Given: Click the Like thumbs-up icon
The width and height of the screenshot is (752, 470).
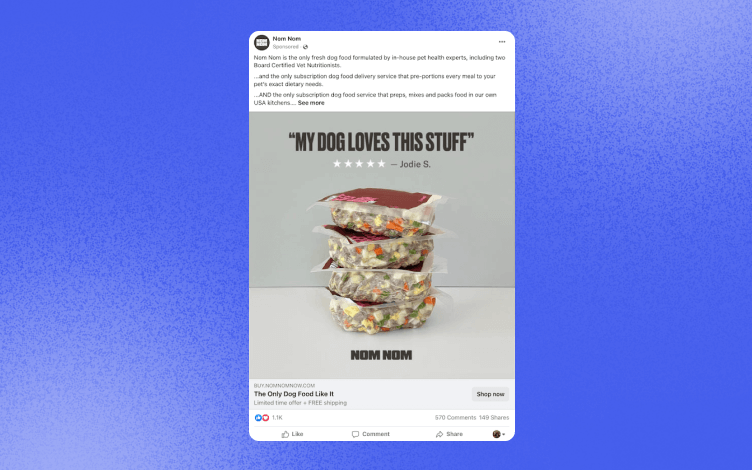Looking at the screenshot, I should [285, 434].
